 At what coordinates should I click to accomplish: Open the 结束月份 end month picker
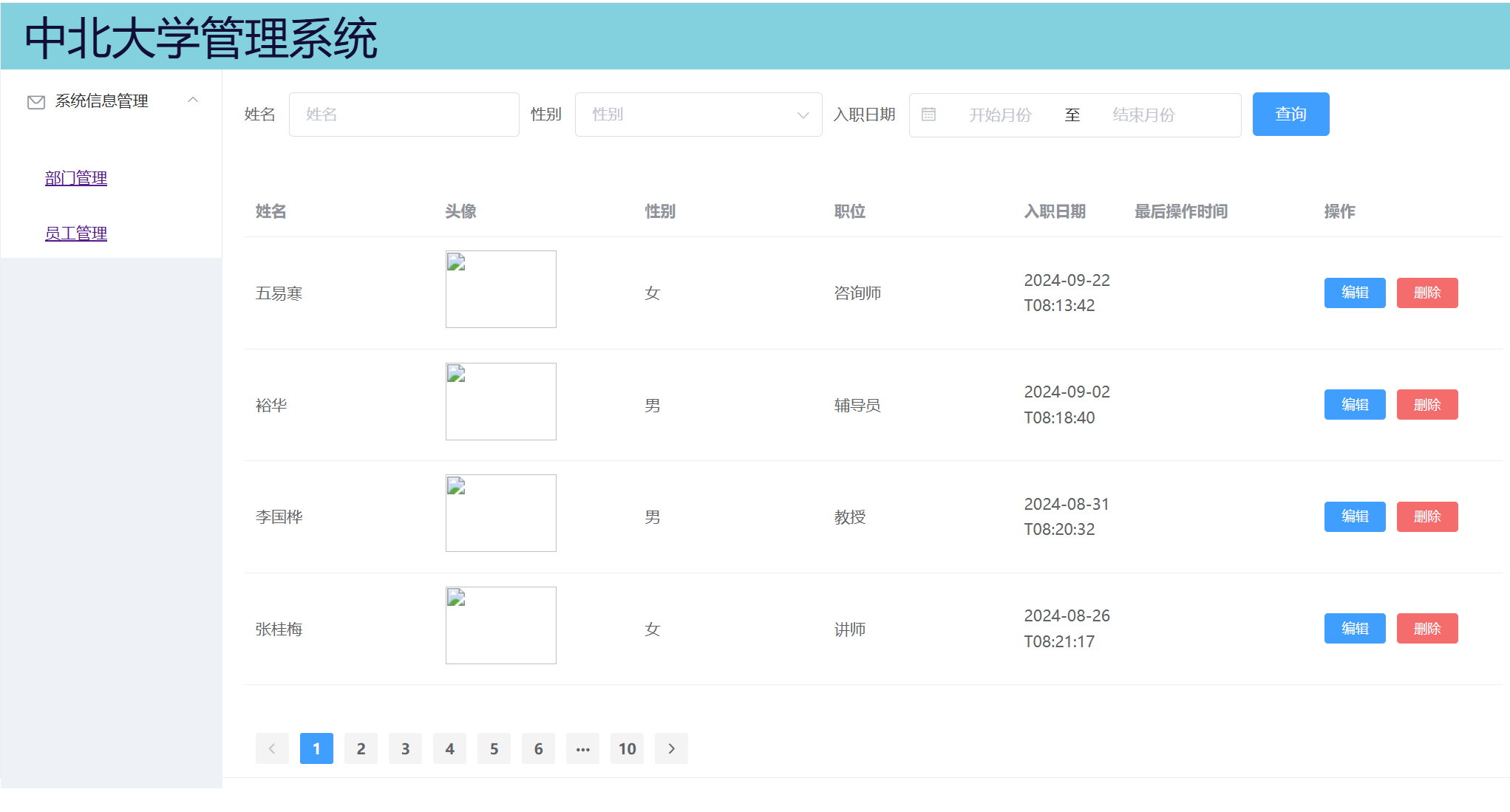(1143, 115)
